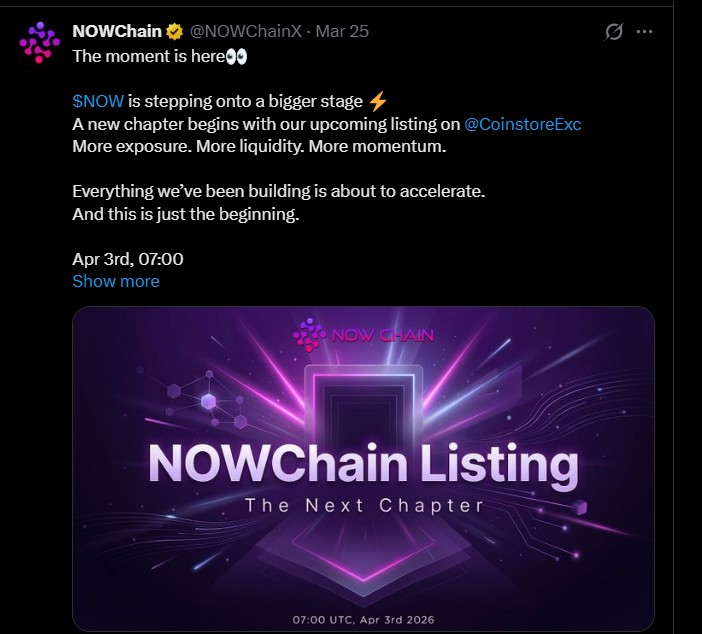The height and width of the screenshot is (634, 702).
Task: Click the "Apr 3rd, 07:00" text line
Action: 128,259
